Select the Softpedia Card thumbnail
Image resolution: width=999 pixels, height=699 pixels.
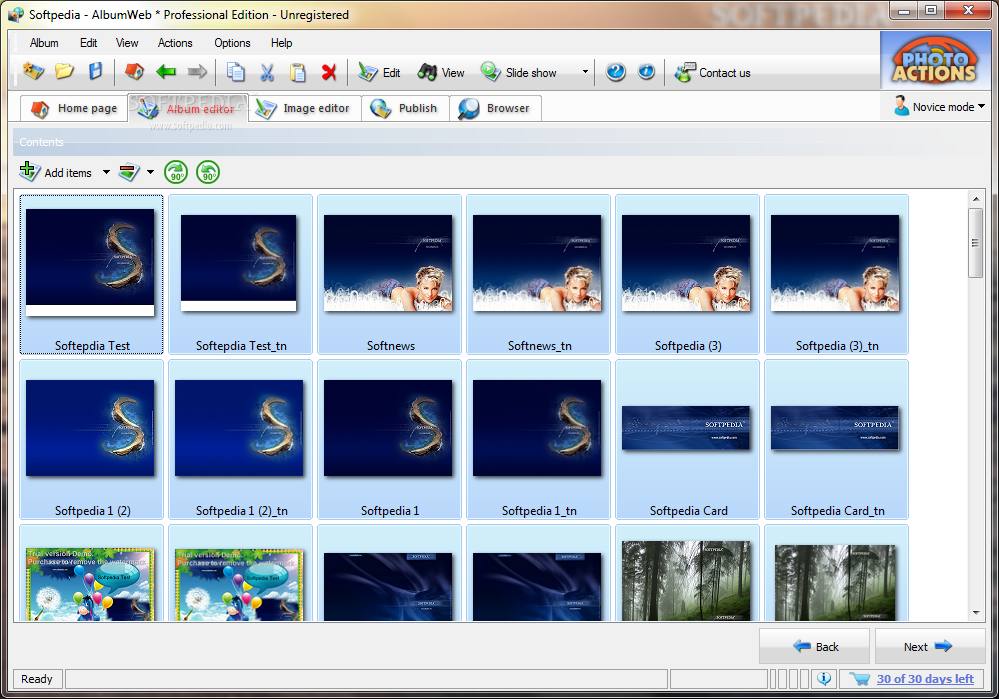pyautogui.click(x=687, y=440)
